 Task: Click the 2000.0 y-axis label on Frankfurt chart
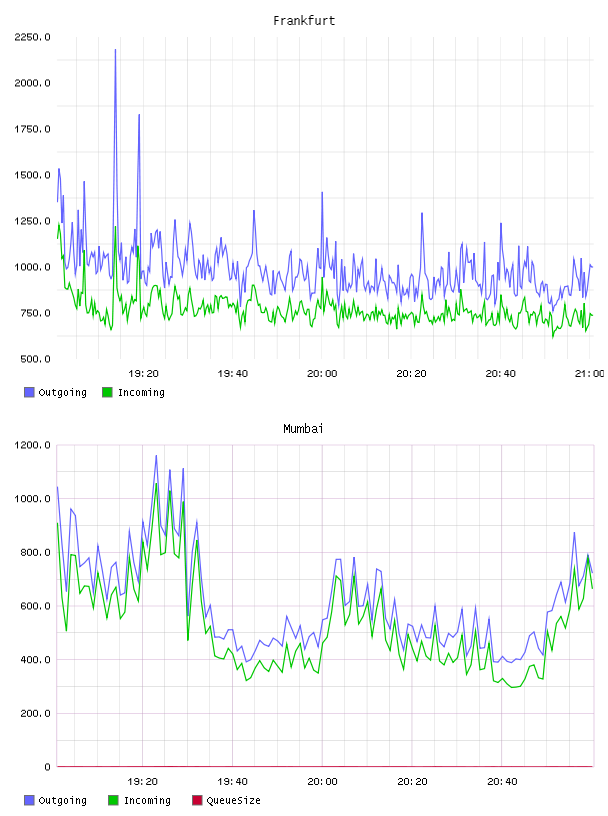tap(32, 83)
